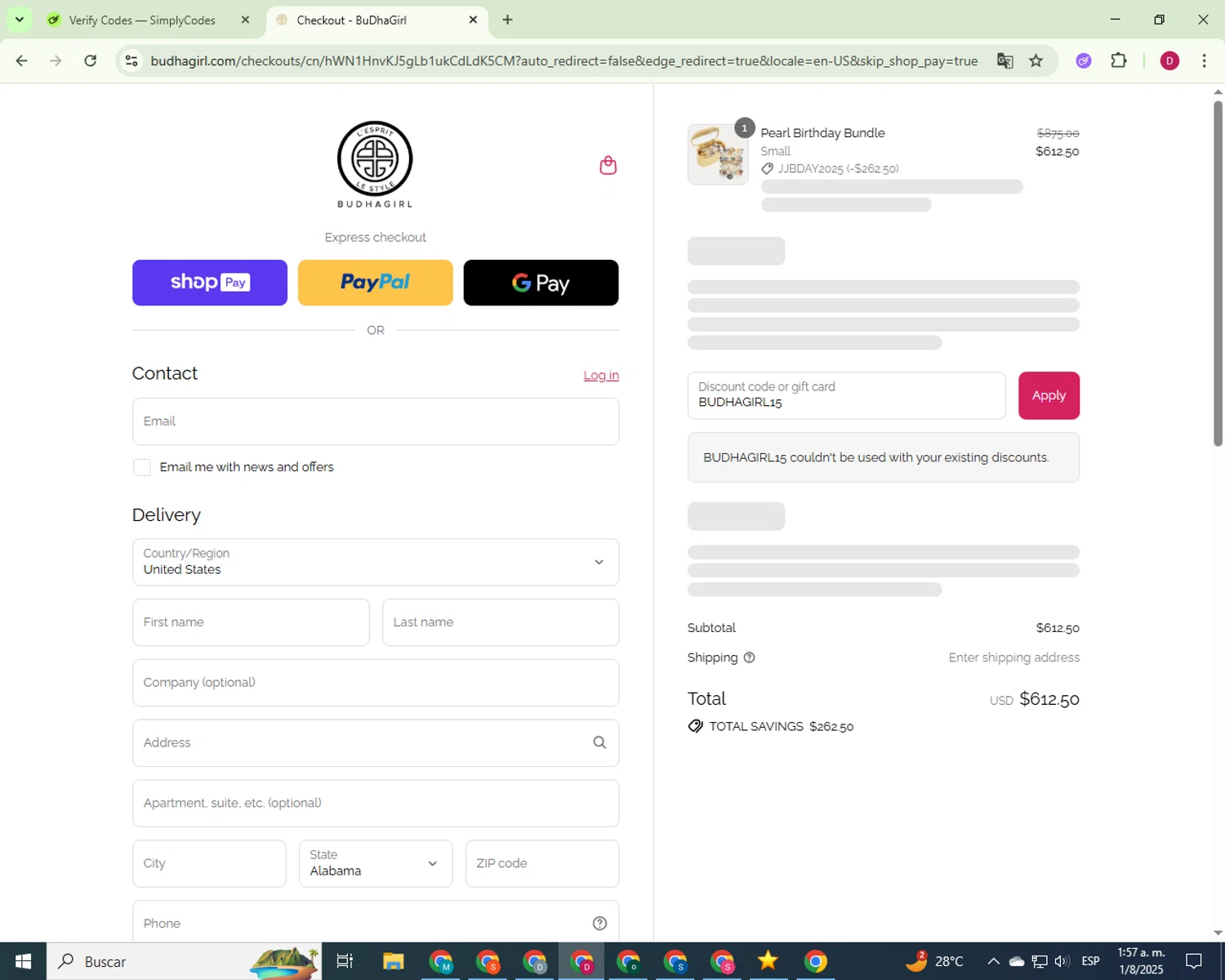This screenshot has width=1225, height=980.
Task: Click the translate page icon
Action: (1004, 60)
